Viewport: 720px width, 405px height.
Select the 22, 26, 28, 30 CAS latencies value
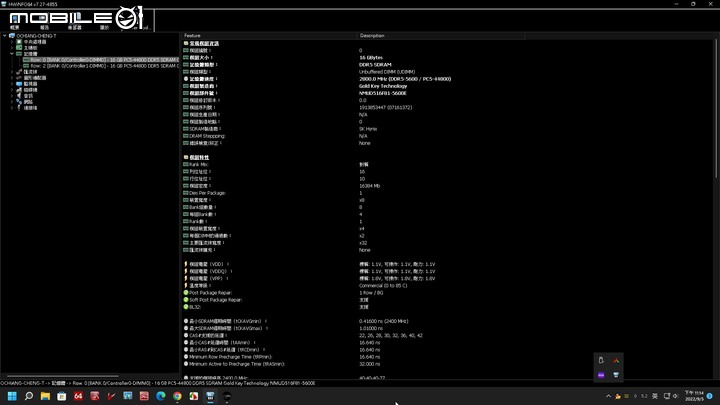point(391,335)
